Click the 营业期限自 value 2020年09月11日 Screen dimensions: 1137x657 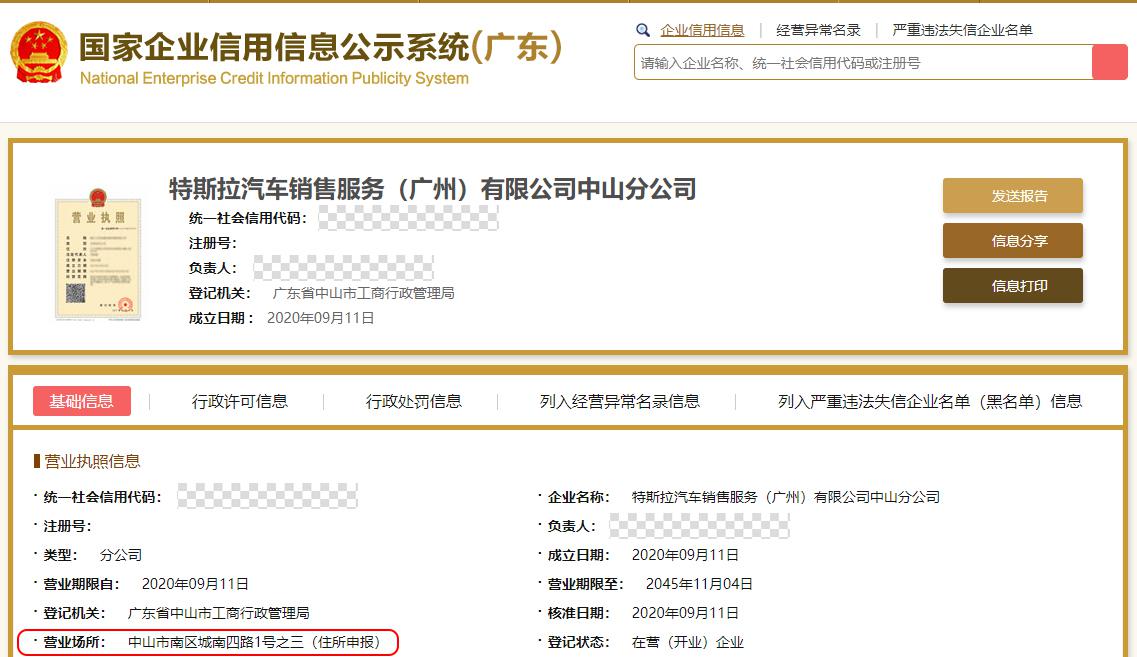click(195, 584)
